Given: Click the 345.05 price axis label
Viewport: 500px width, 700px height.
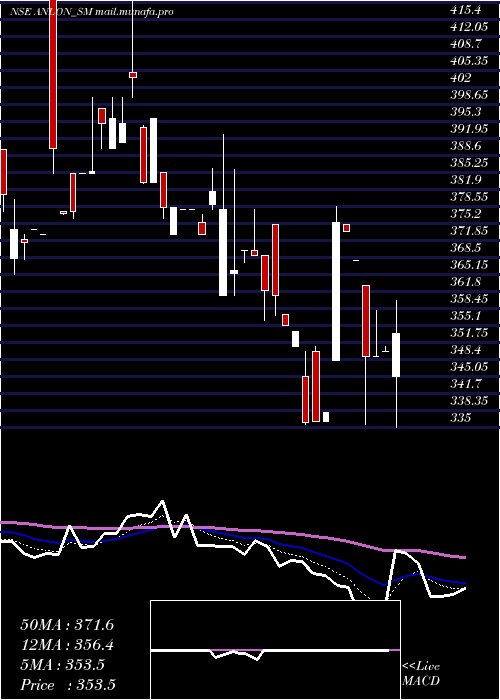Looking at the screenshot, I should click(x=468, y=367).
